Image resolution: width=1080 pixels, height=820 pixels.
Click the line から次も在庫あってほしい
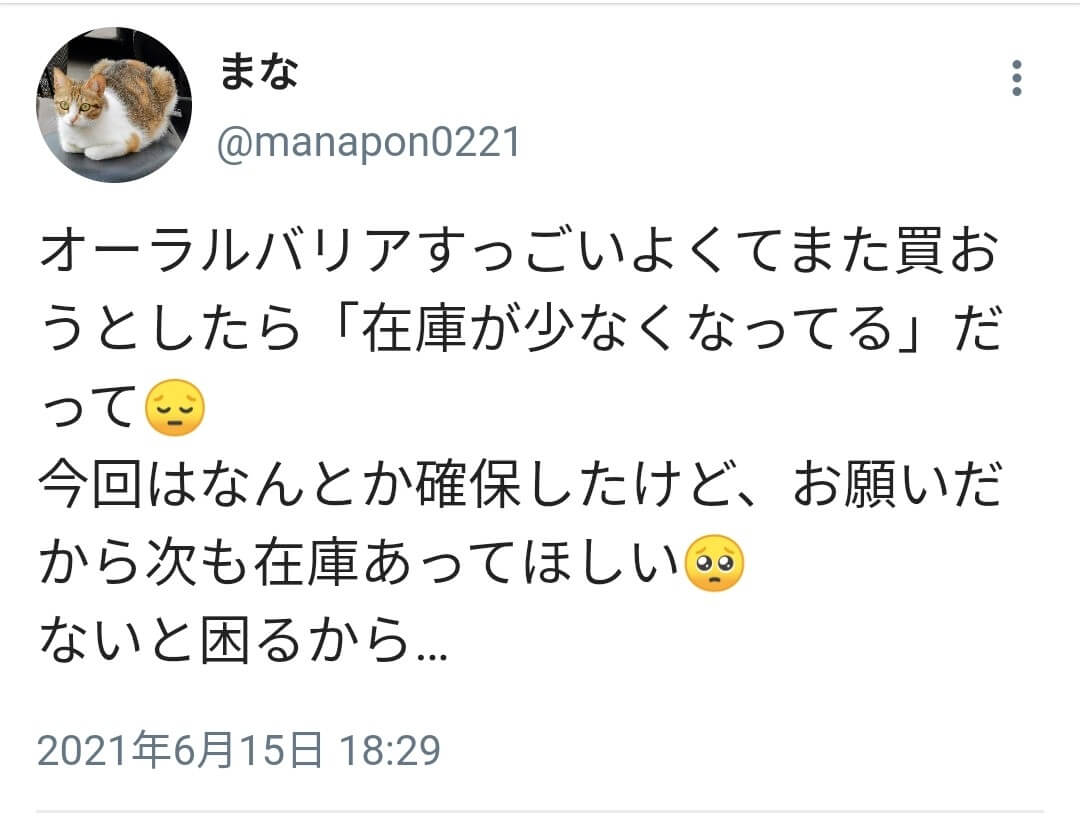(x=359, y=563)
